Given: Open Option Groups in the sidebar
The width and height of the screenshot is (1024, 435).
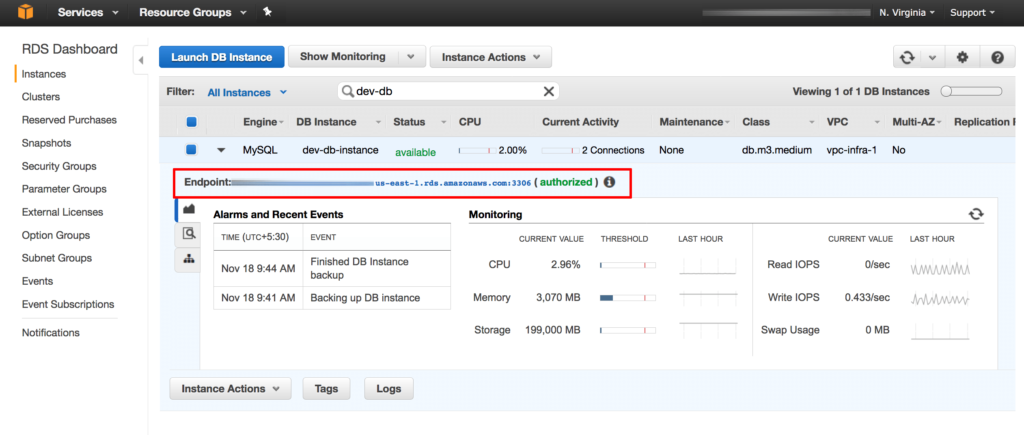Looking at the screenshot, I should (x=56, y=235).
